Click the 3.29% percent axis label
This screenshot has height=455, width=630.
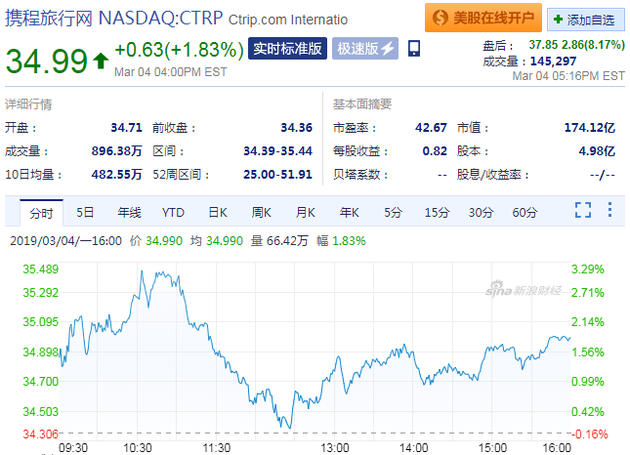587,269
